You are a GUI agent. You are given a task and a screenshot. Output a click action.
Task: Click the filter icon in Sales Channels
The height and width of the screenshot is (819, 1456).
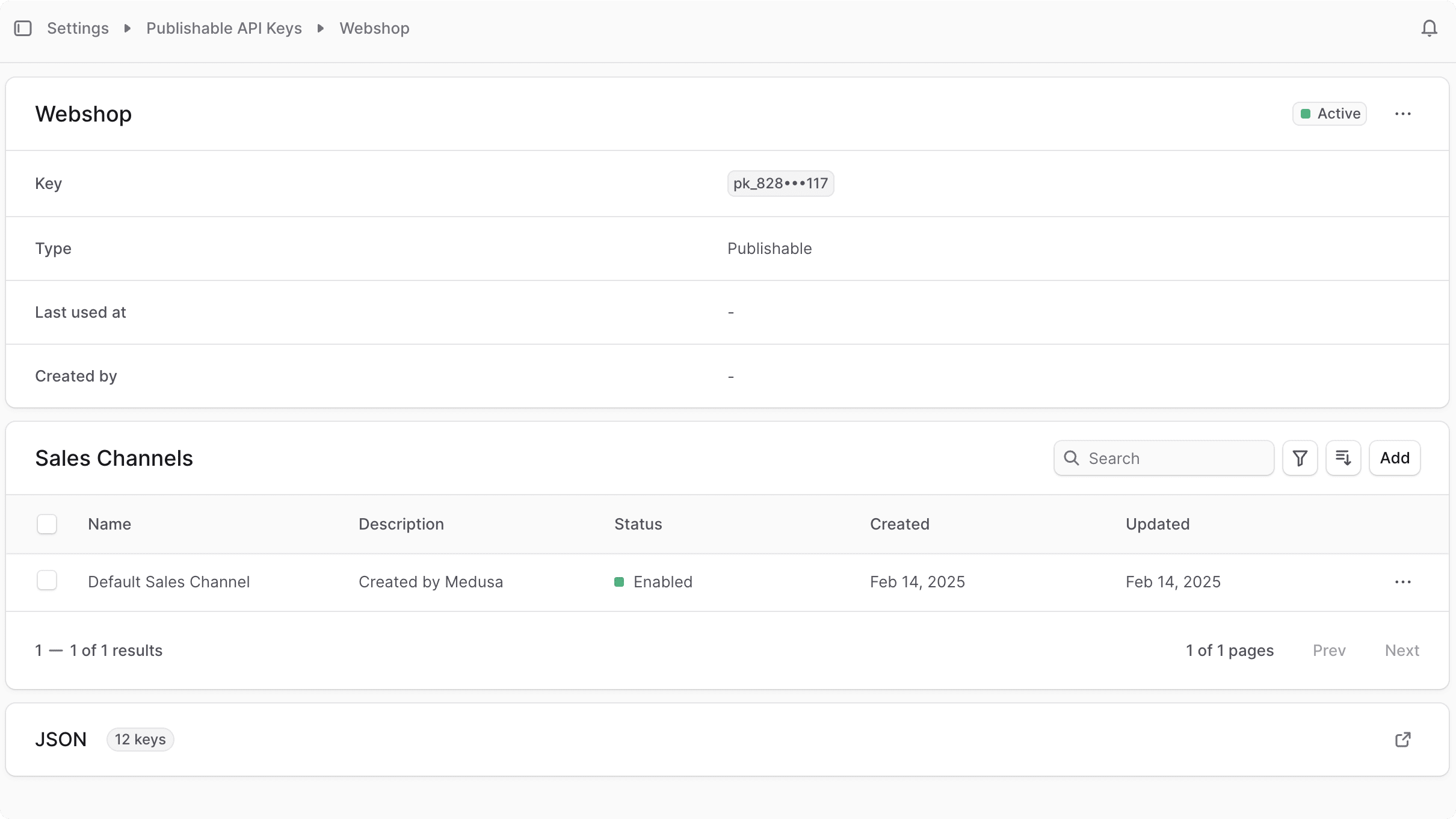click(x=1300, y=458)
